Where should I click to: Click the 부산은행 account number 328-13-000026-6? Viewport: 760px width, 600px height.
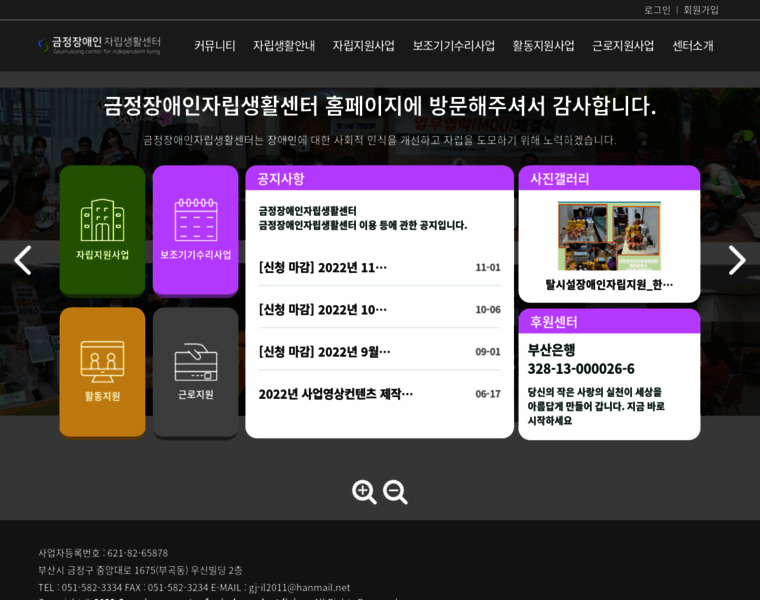[x=581, y=369]
